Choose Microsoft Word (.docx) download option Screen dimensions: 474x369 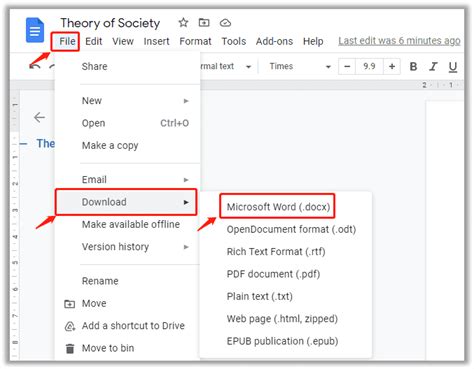pos(278,207)
